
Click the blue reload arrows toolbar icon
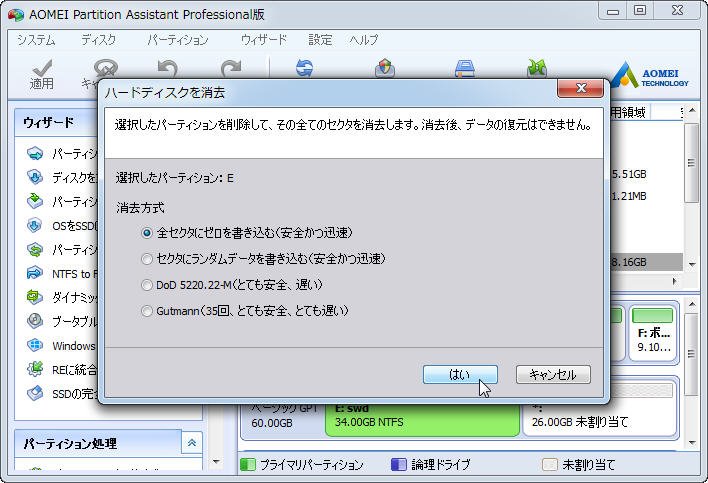coord(304,69)
